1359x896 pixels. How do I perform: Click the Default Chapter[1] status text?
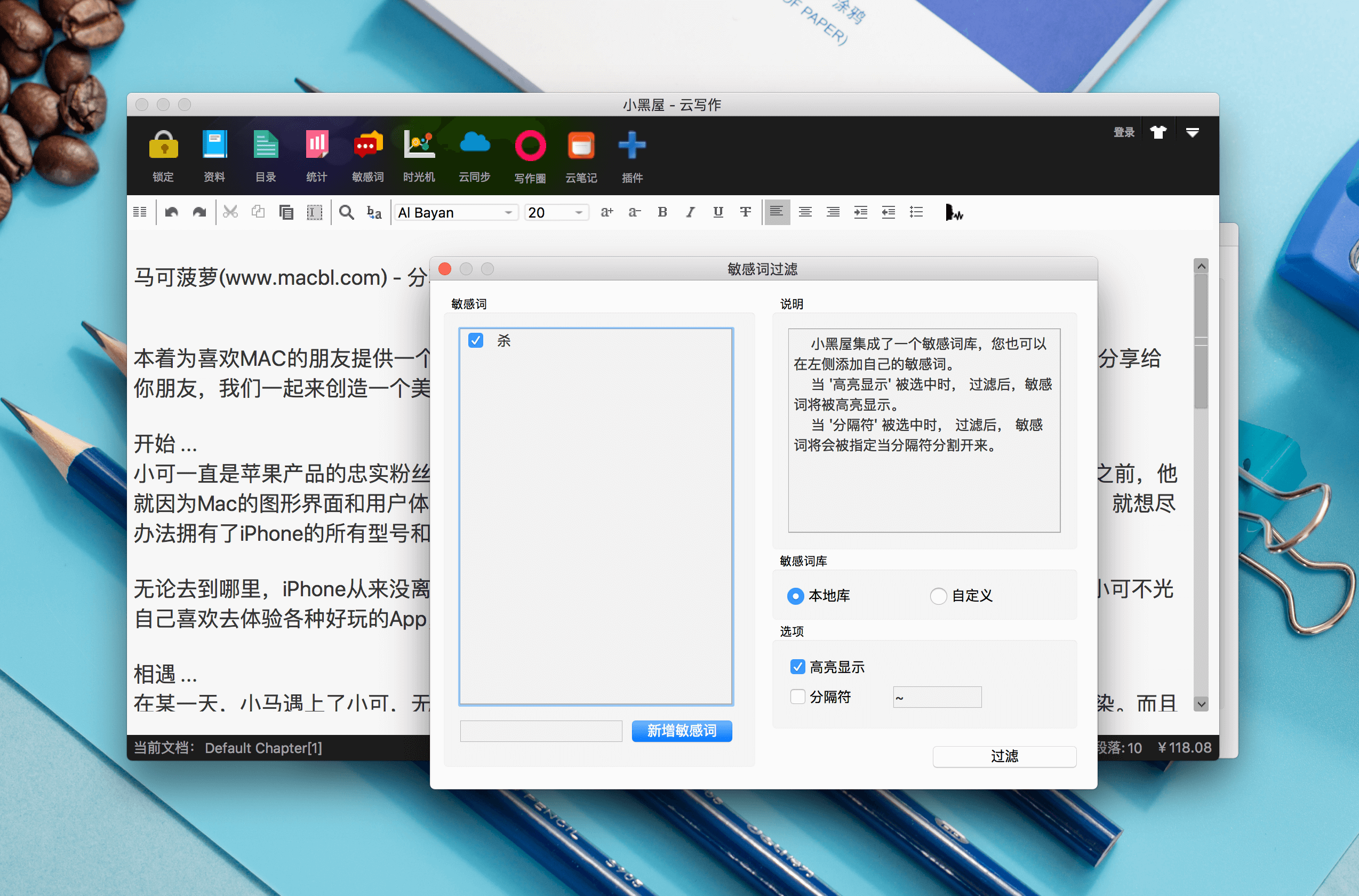[x=263, y=747]
